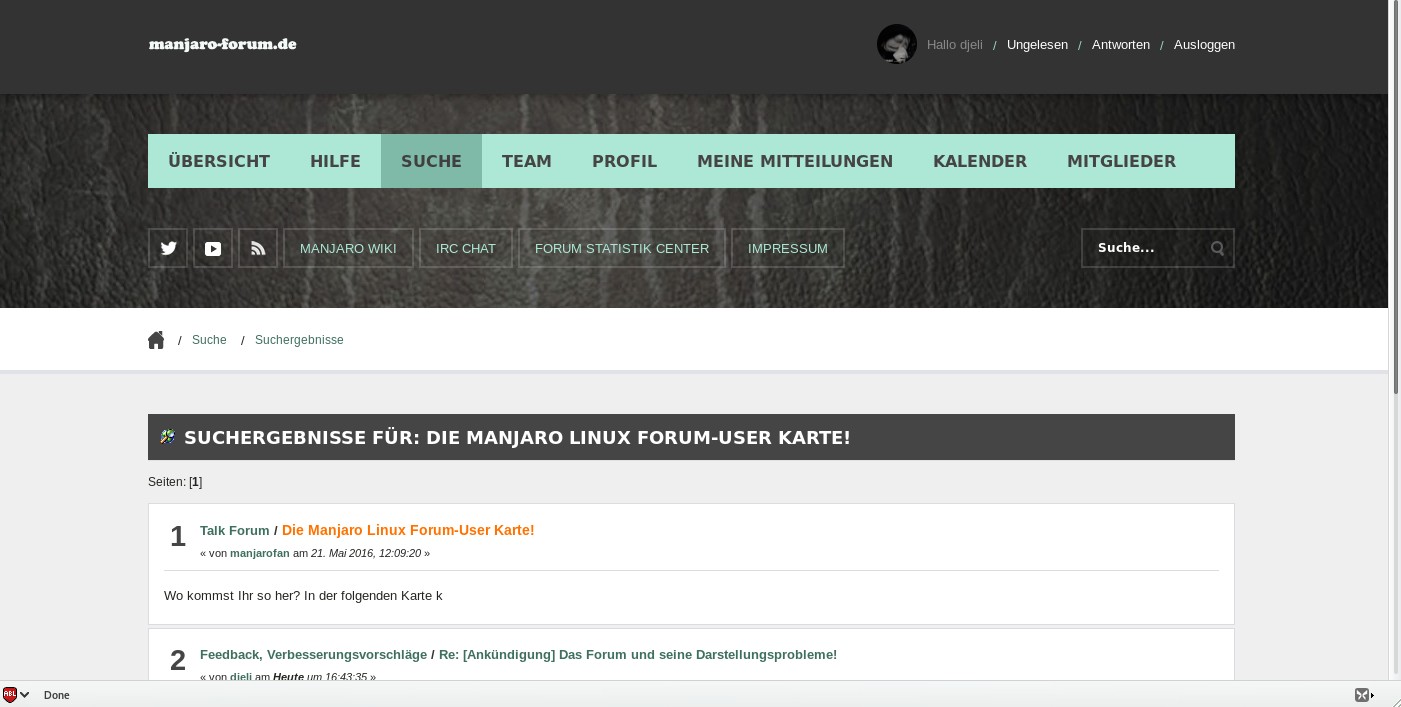Image resolution: width=1401 pixels, height=707 pixels.
Task: Click the Ausloggen link
Action: [1204, 45]
